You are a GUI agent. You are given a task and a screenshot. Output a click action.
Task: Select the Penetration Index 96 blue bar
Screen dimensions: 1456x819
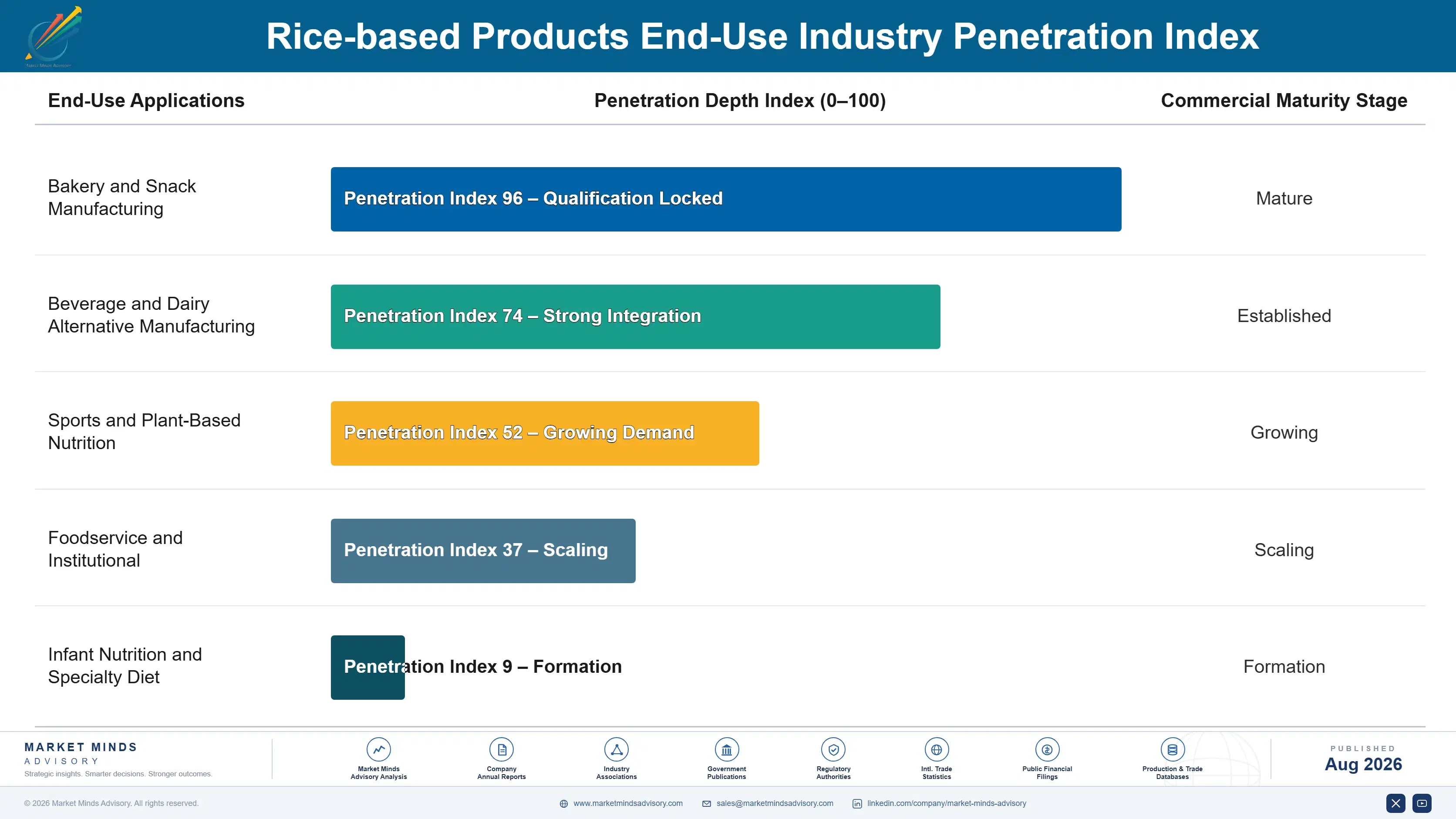[x=726, y=199]
